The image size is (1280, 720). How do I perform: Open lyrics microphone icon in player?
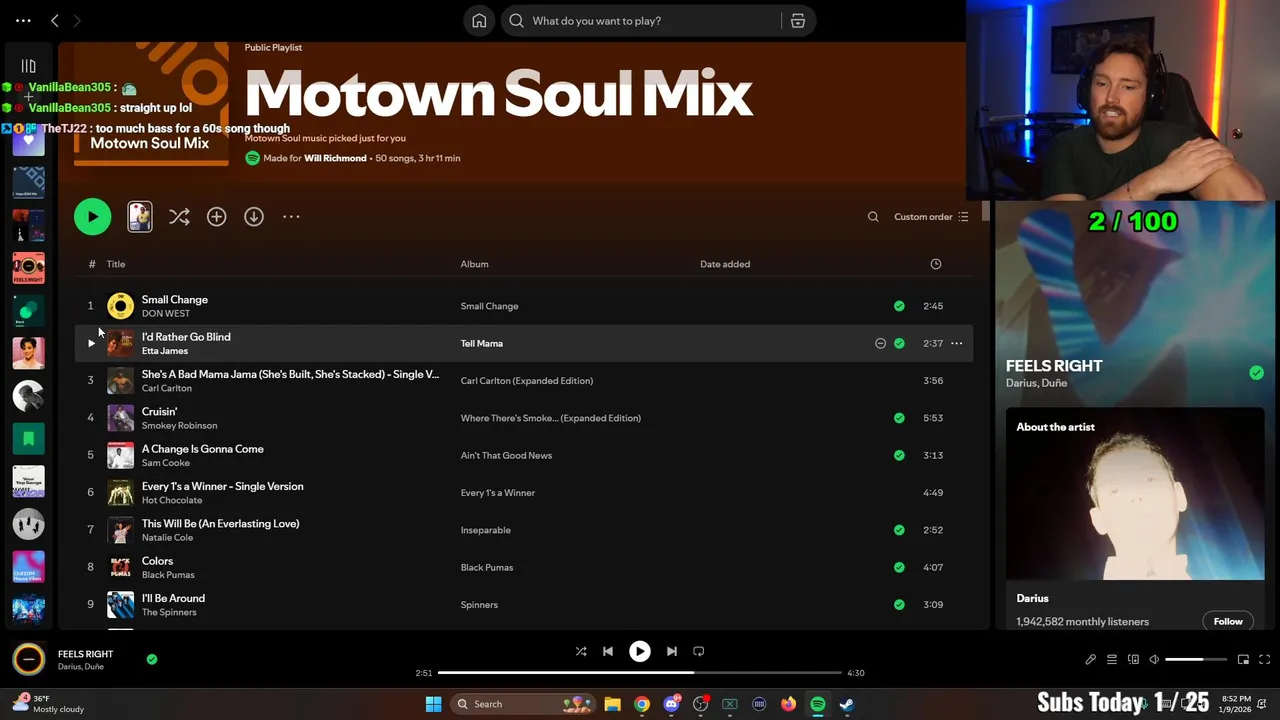click(1091, 659)
